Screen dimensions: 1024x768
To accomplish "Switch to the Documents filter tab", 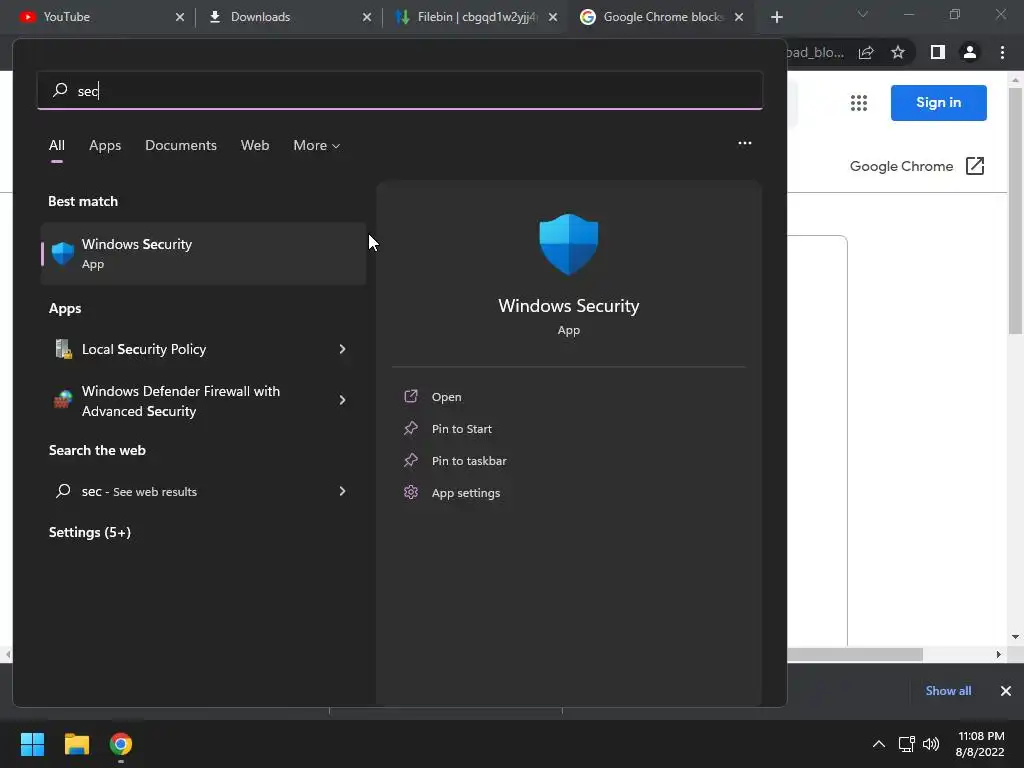I will (x=181, y=146).
